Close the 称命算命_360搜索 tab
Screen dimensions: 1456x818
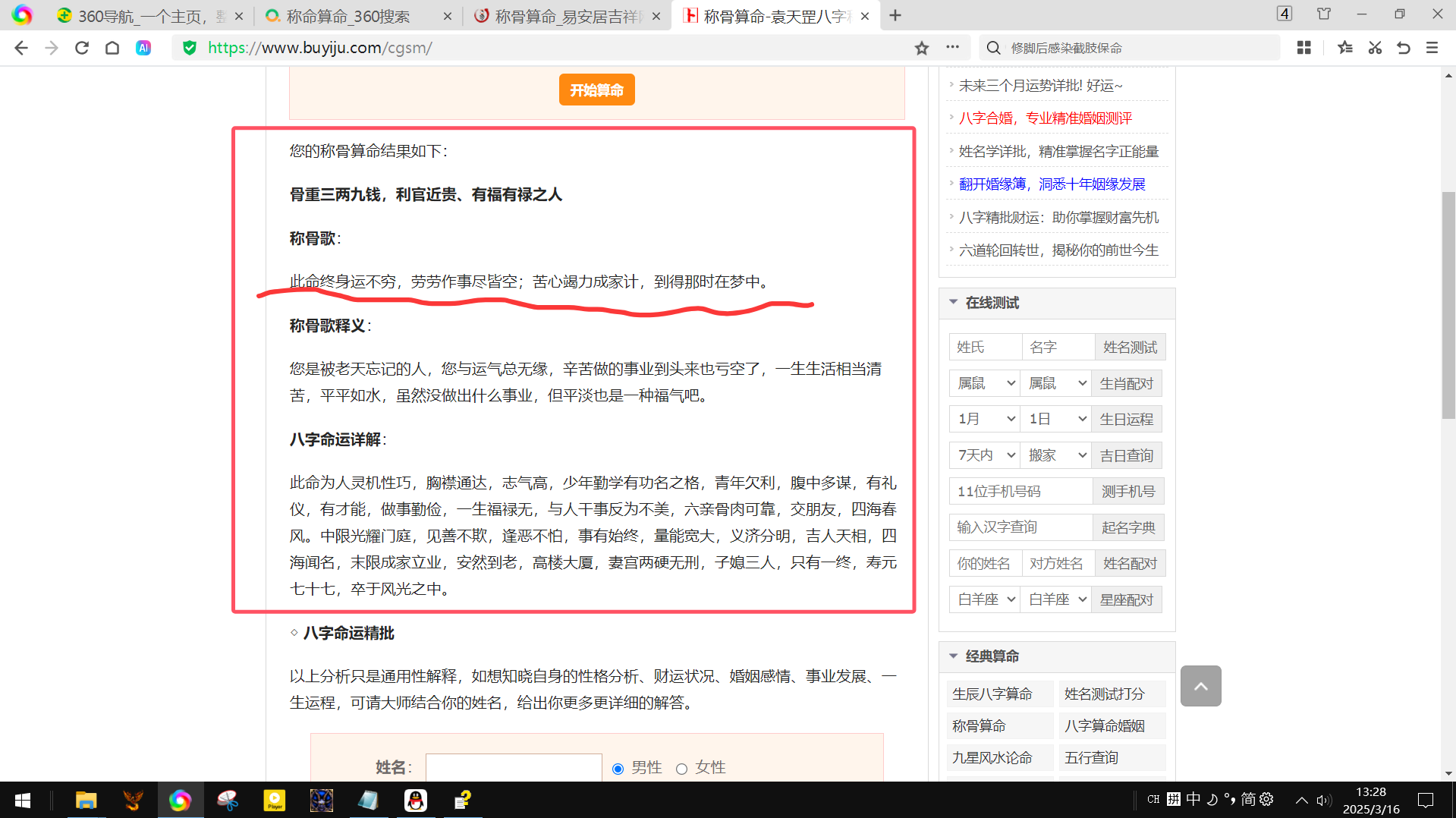448,16
